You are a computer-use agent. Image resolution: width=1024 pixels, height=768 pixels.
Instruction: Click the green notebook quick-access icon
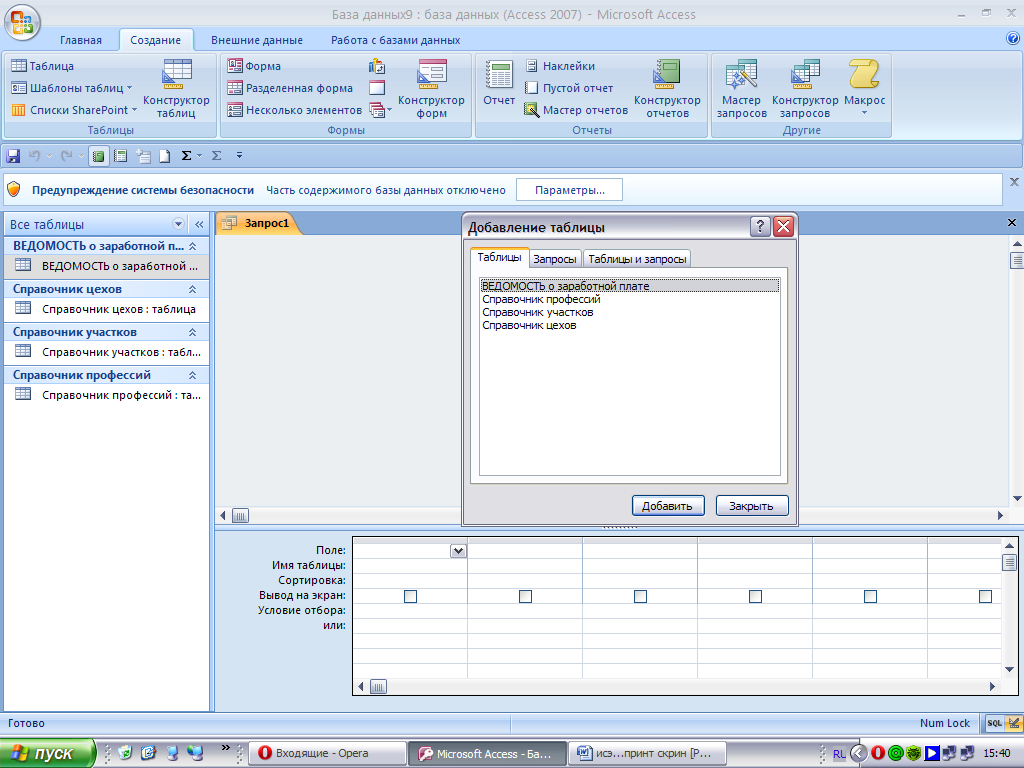point(99,156)
